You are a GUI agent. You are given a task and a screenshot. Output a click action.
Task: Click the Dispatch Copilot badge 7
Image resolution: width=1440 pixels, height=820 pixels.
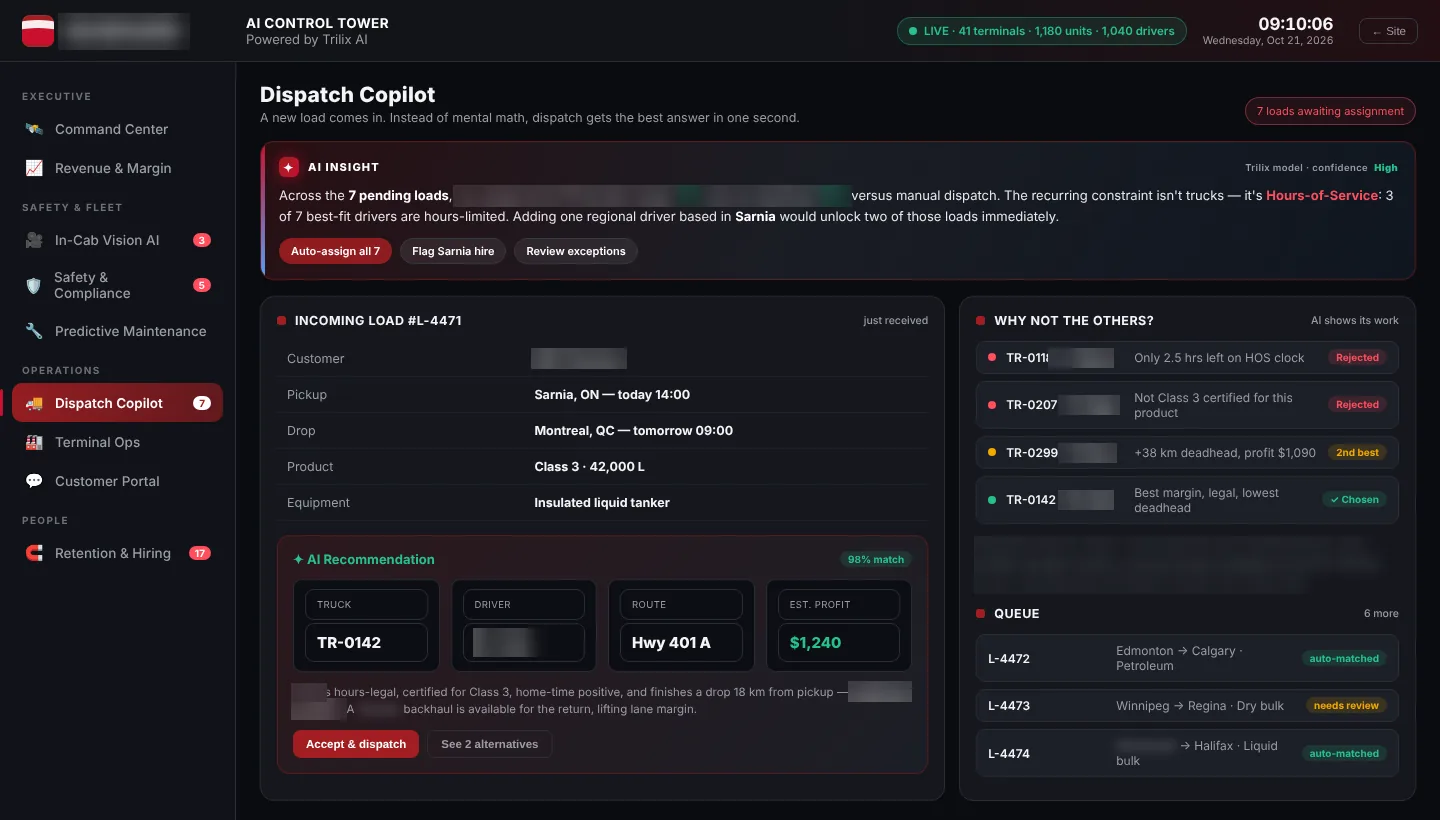(x=201, y=403)
